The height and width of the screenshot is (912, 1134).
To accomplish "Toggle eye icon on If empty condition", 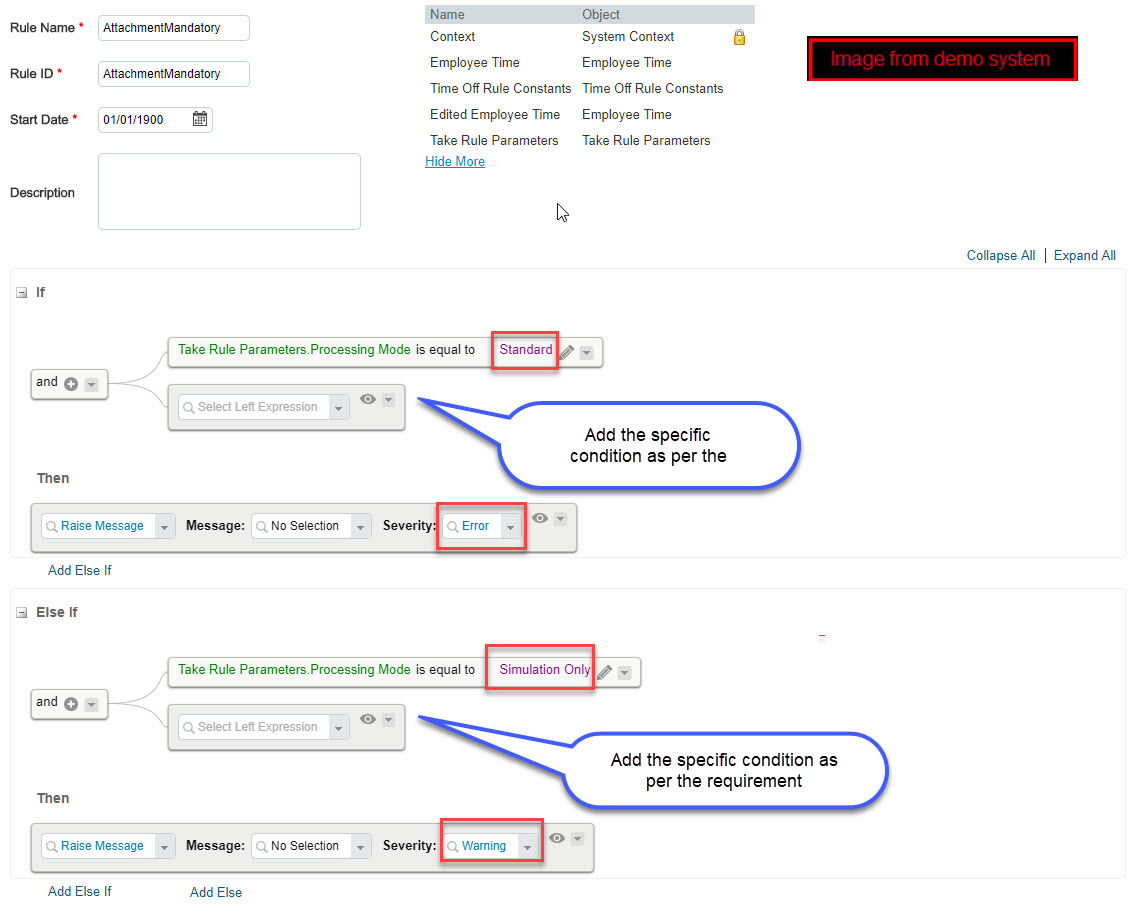I will coord(368,399).
